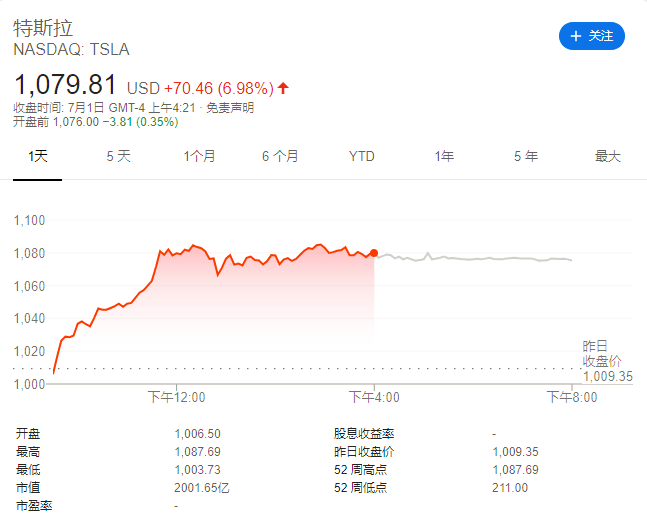Open the 1年 chart tab
Image resolution: width=647 pixels, height=524 pixels.
click(x=444, y=156)
